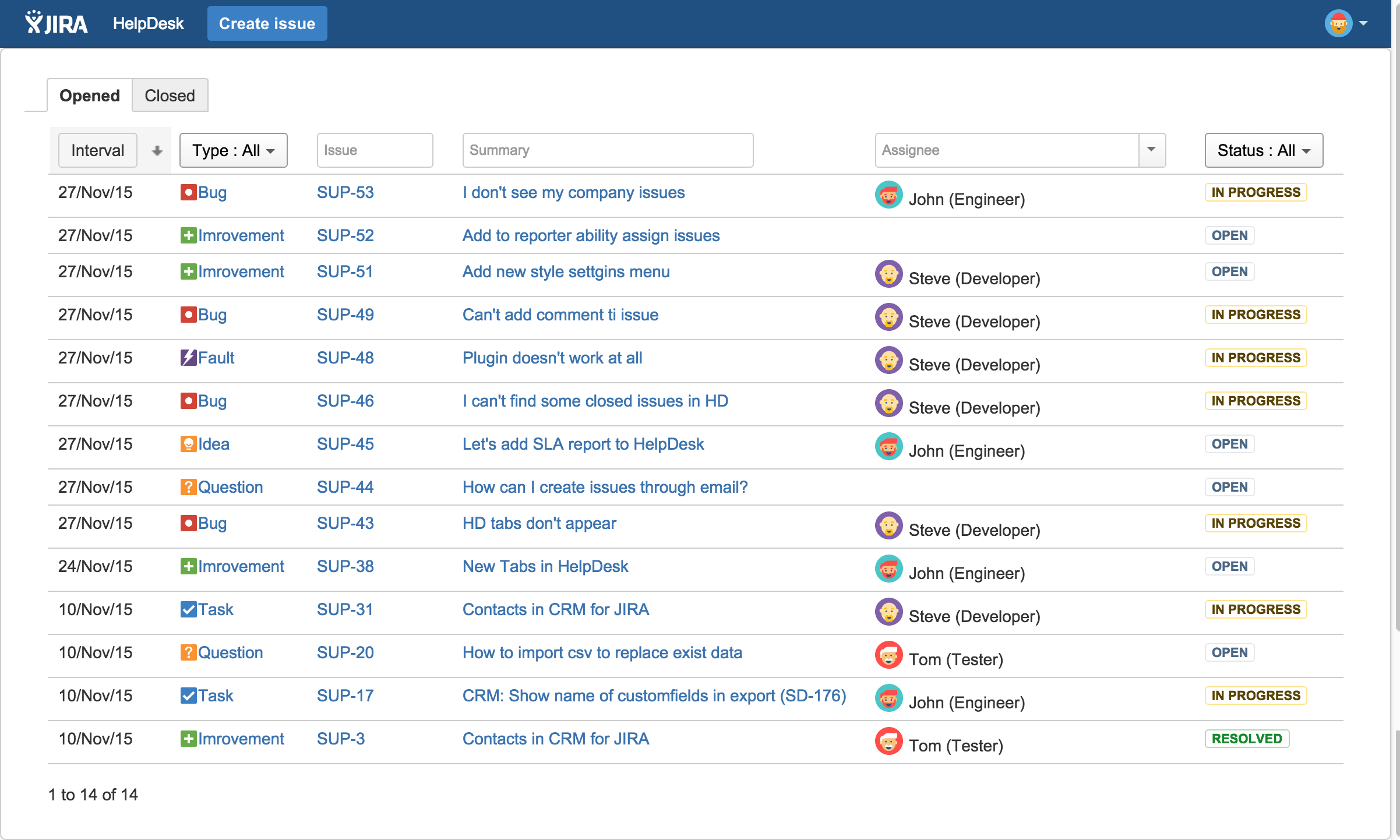Open the Status : All filter dropdown
The image size is (1400, 840).
click(x=1263, y=150)
